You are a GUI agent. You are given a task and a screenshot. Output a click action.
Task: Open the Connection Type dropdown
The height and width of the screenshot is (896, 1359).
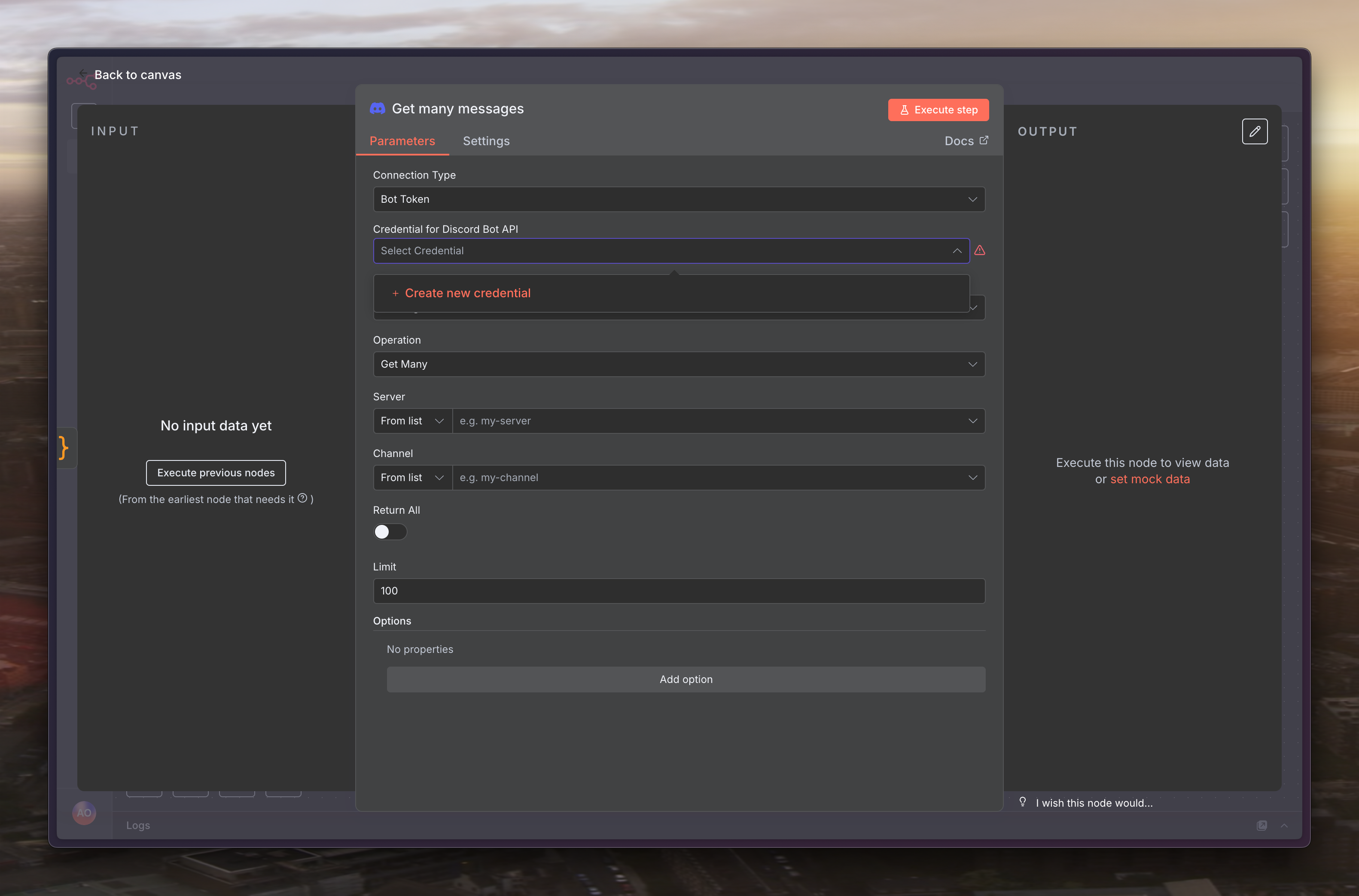pyautogui.click(x=679, y=199)
